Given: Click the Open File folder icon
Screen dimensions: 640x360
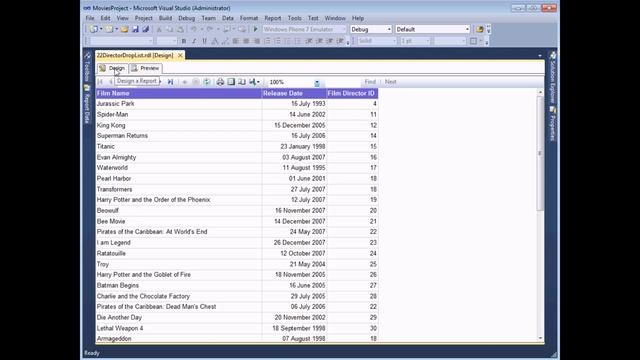Looking at the screenshot, I should click(124, 29).
